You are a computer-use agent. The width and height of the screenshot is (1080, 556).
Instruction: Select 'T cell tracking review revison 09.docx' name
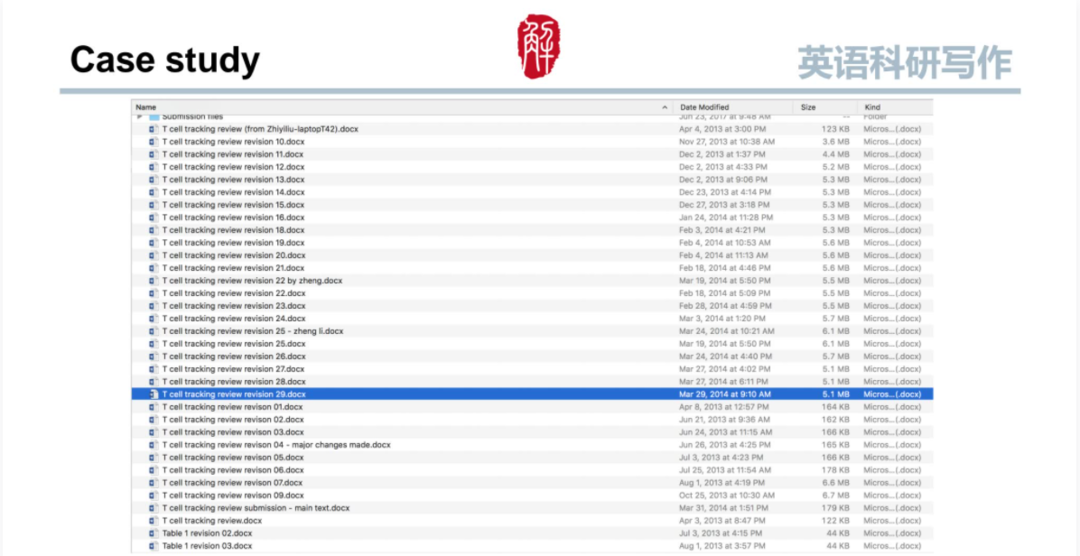[232, 495]
